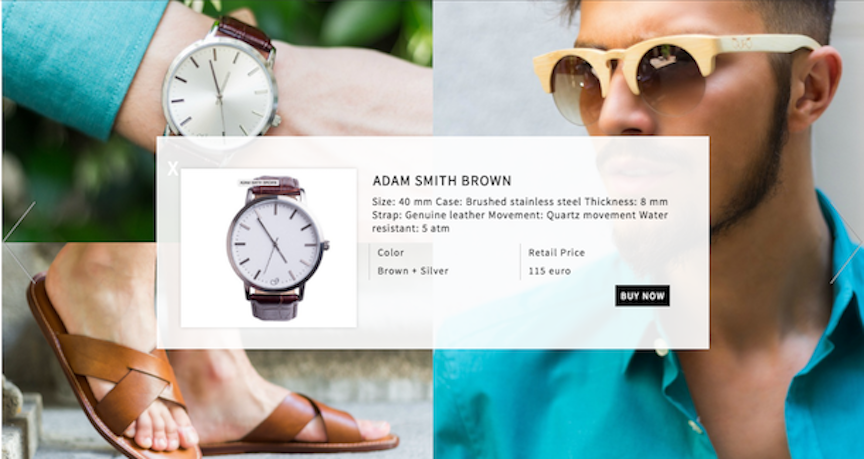Viewport: 864px width, 459px height.
Task: Click the Retail Price label
Action: 557,253
